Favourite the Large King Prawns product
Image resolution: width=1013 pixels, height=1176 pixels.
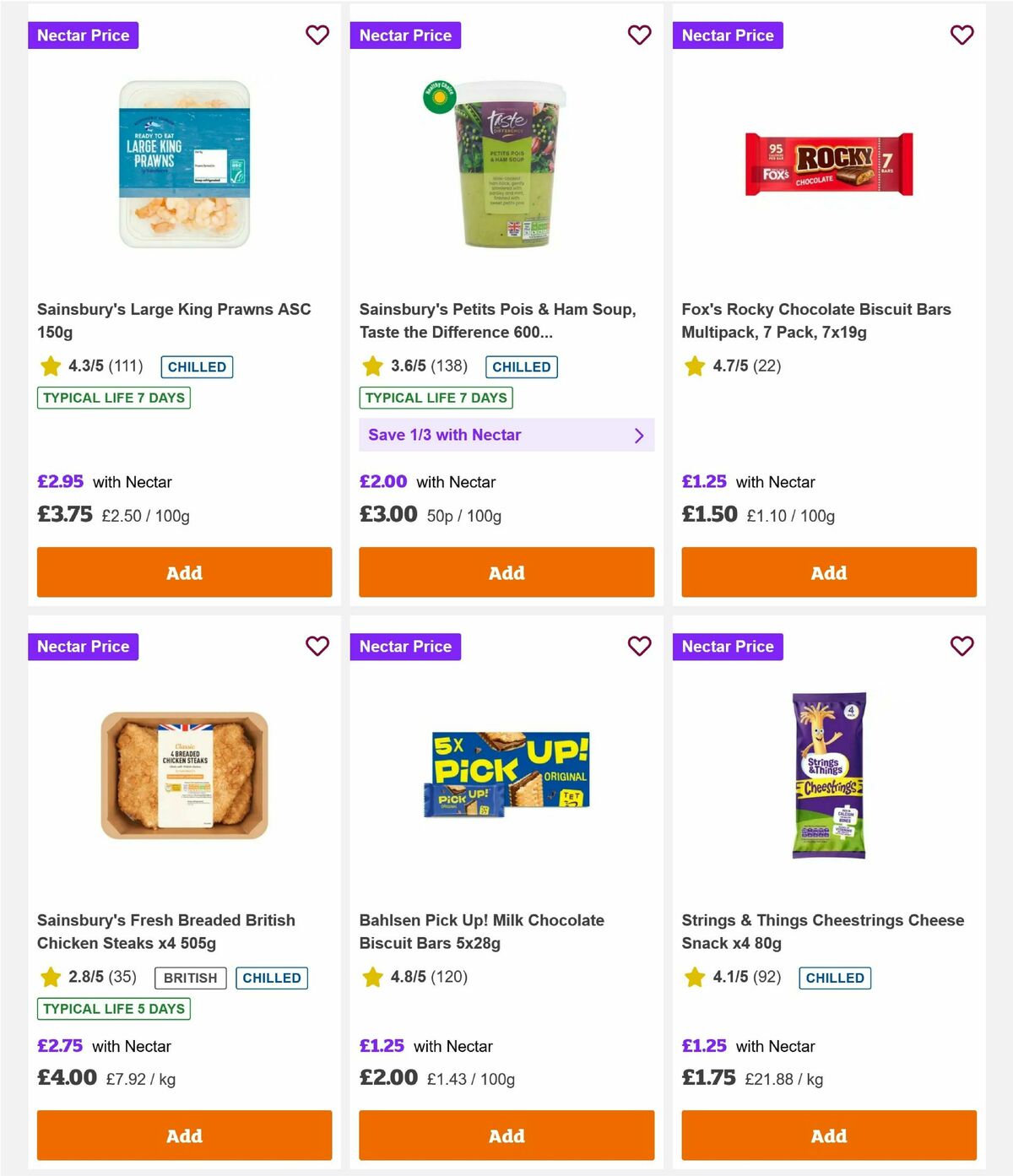click(x=317, y=35)
